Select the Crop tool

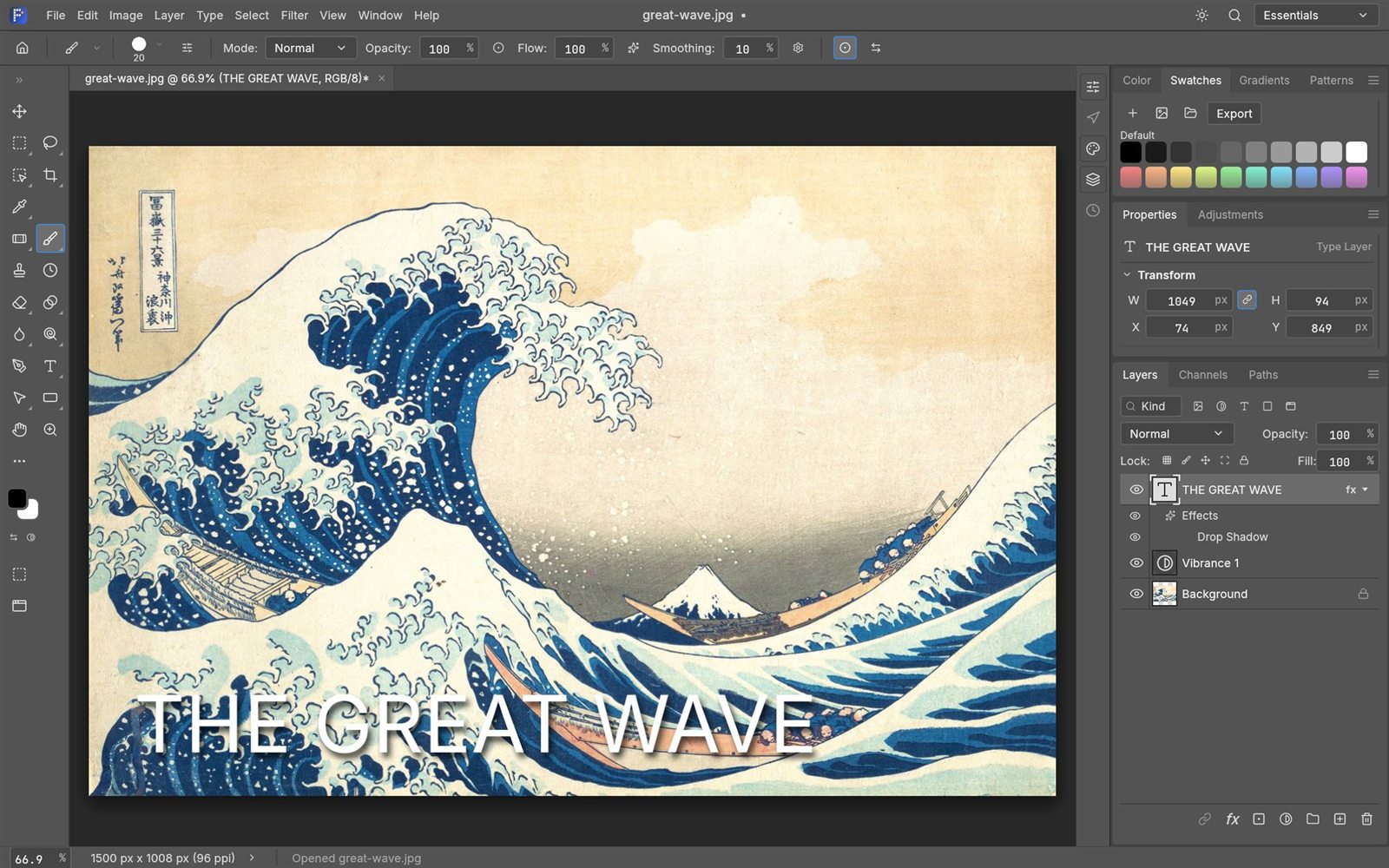50,174
